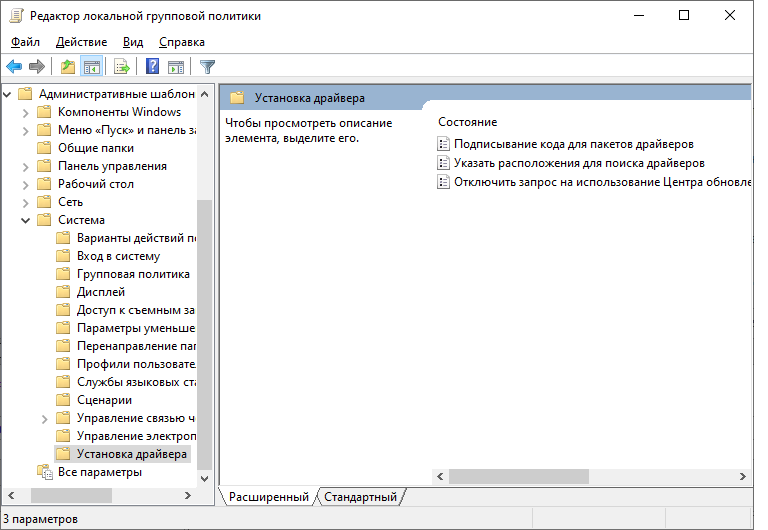Select the Профили пользователей folder
Screen dimensions: 768x530
pyautogui.click(x=136, y=364)
